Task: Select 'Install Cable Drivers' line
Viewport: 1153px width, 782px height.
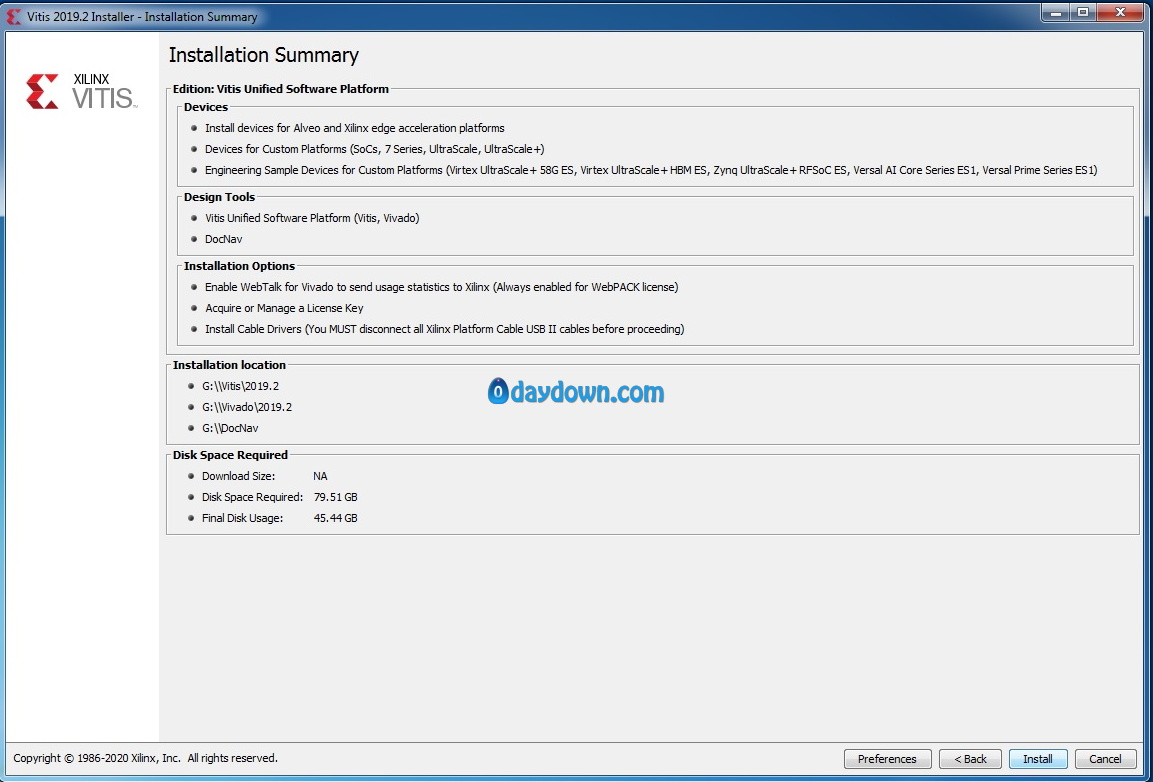Action: 444,330
